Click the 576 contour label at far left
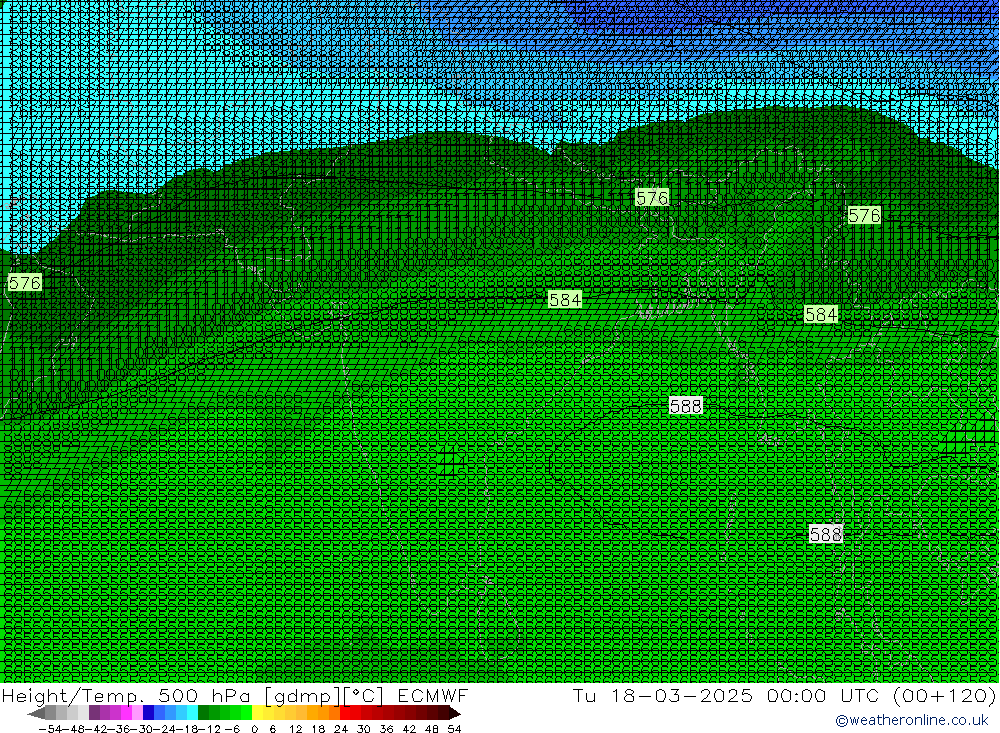 [25, 283]
